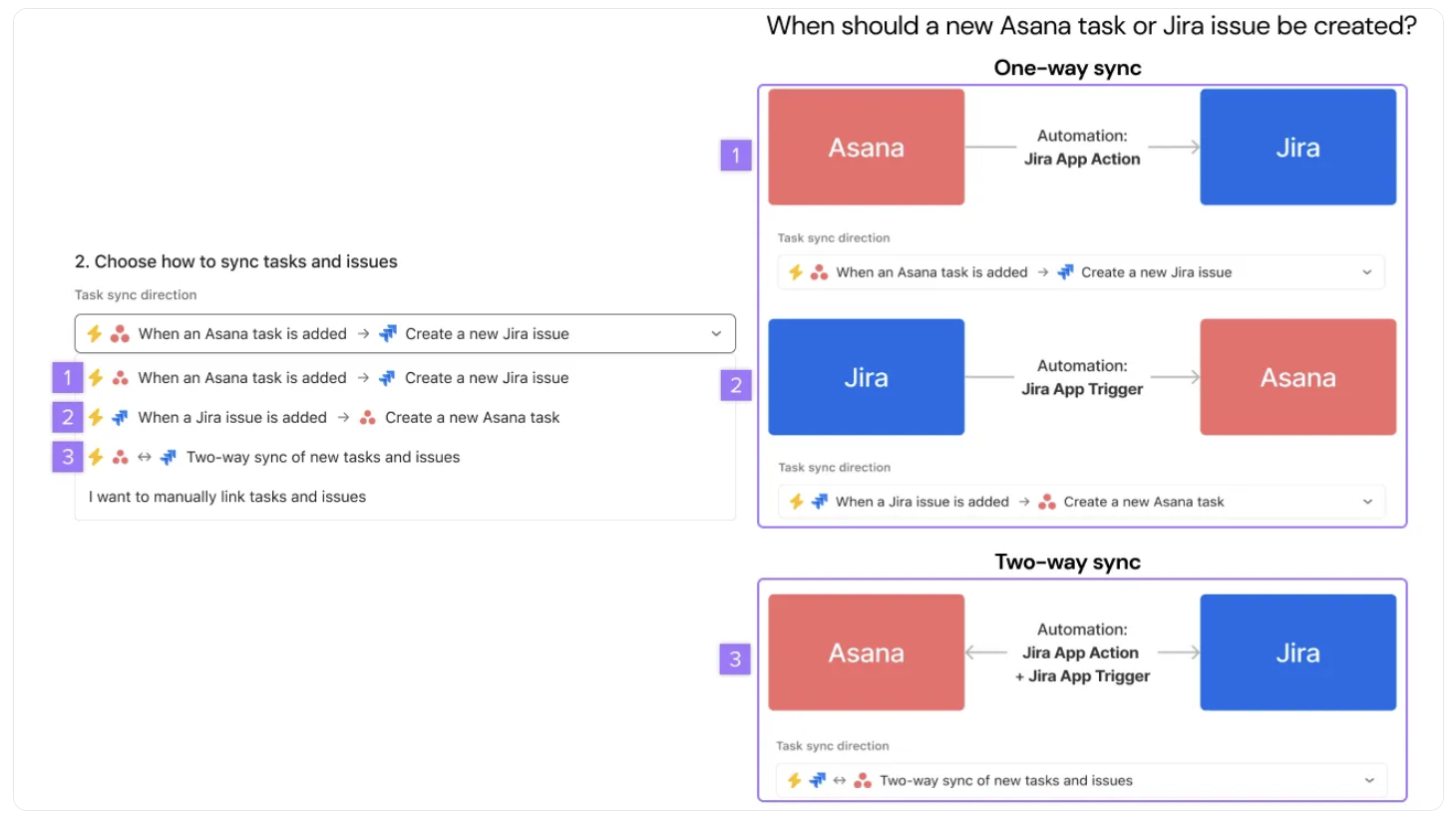The width and height of the screenshot is (1456, 820).
Task: Open the 'Create a new Jira issue' dropdown on right
Action: 1367,272
